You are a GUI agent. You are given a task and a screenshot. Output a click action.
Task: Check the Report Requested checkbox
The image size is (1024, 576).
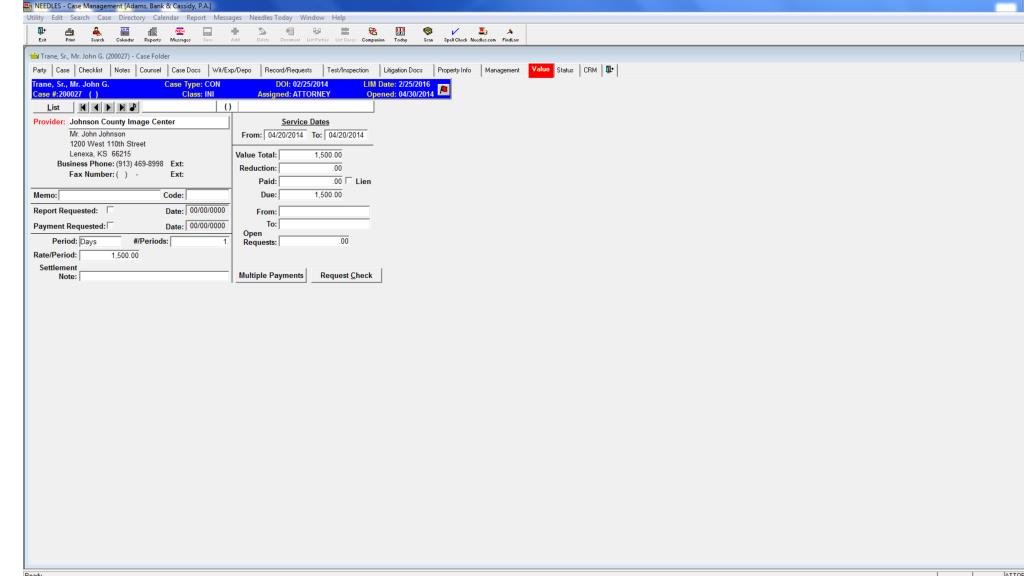point(109,211)
